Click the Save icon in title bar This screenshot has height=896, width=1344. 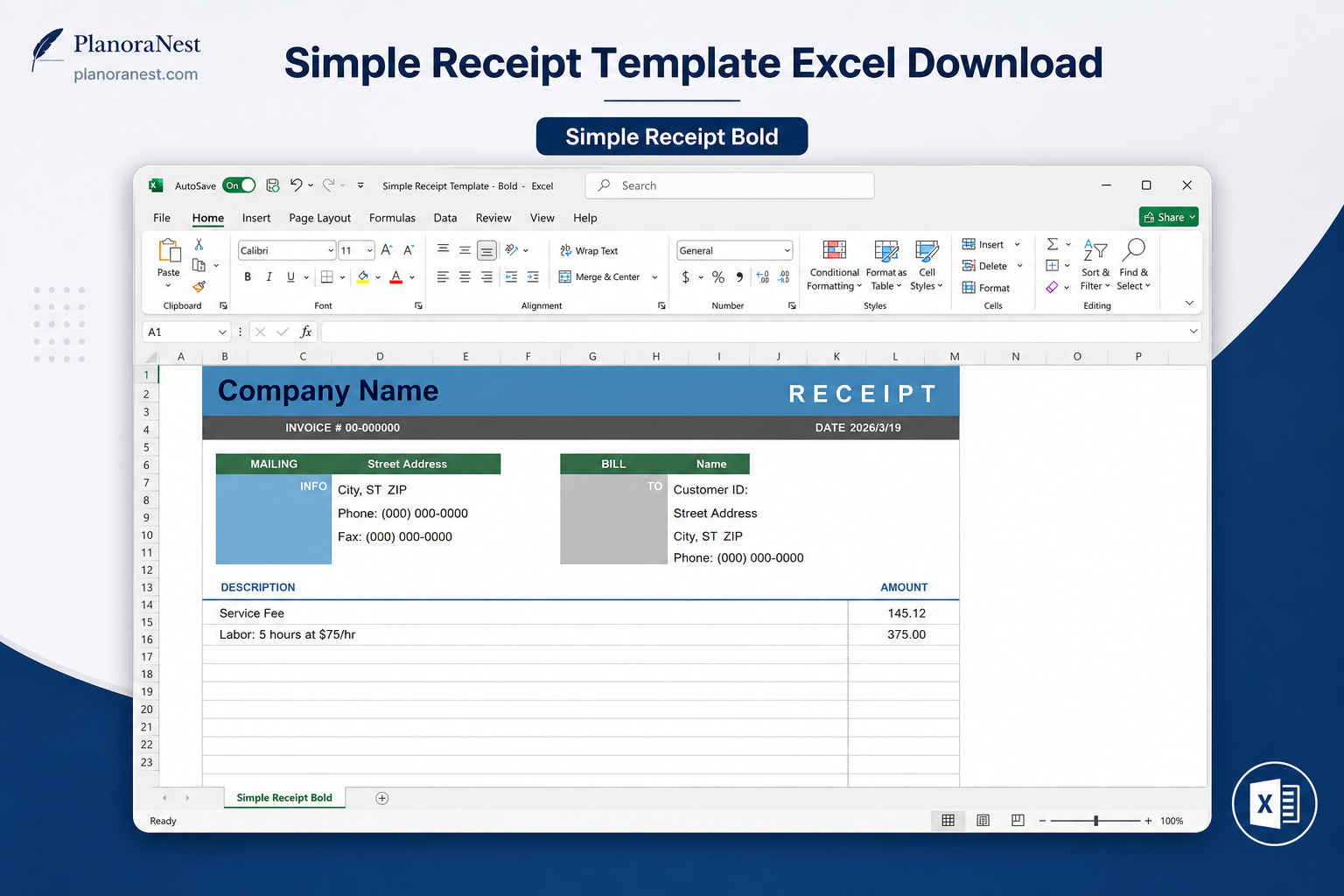coord(273,185)
